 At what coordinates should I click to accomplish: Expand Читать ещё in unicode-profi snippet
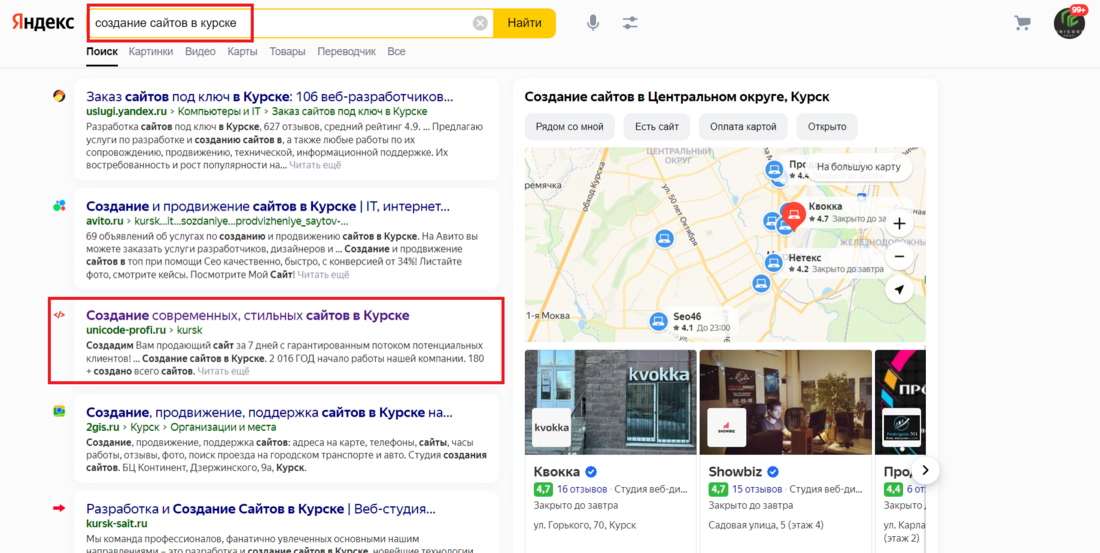click(223, 371)
